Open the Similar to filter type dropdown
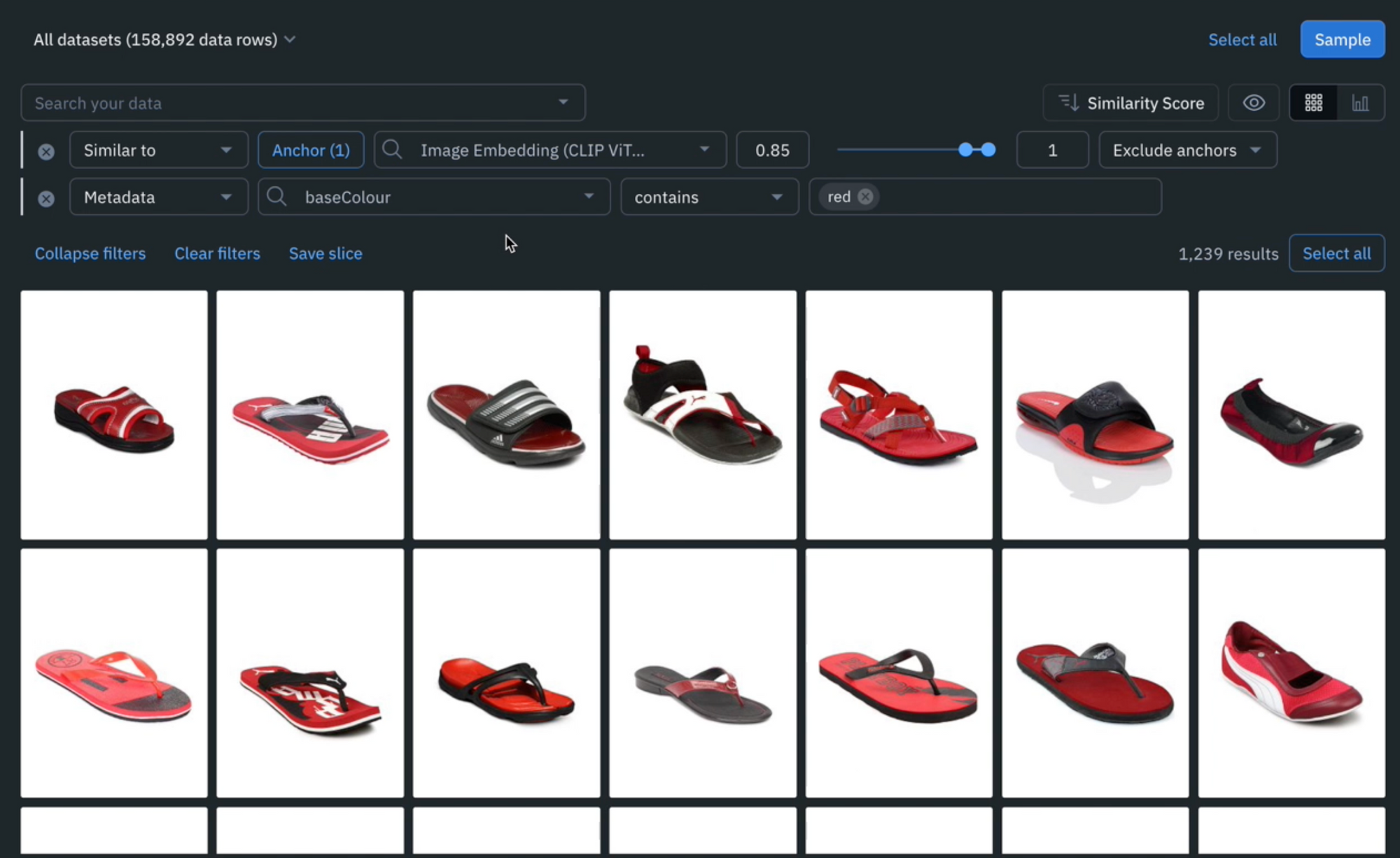The height and width of the screenshot is (858, 1400). click(158, 150)
